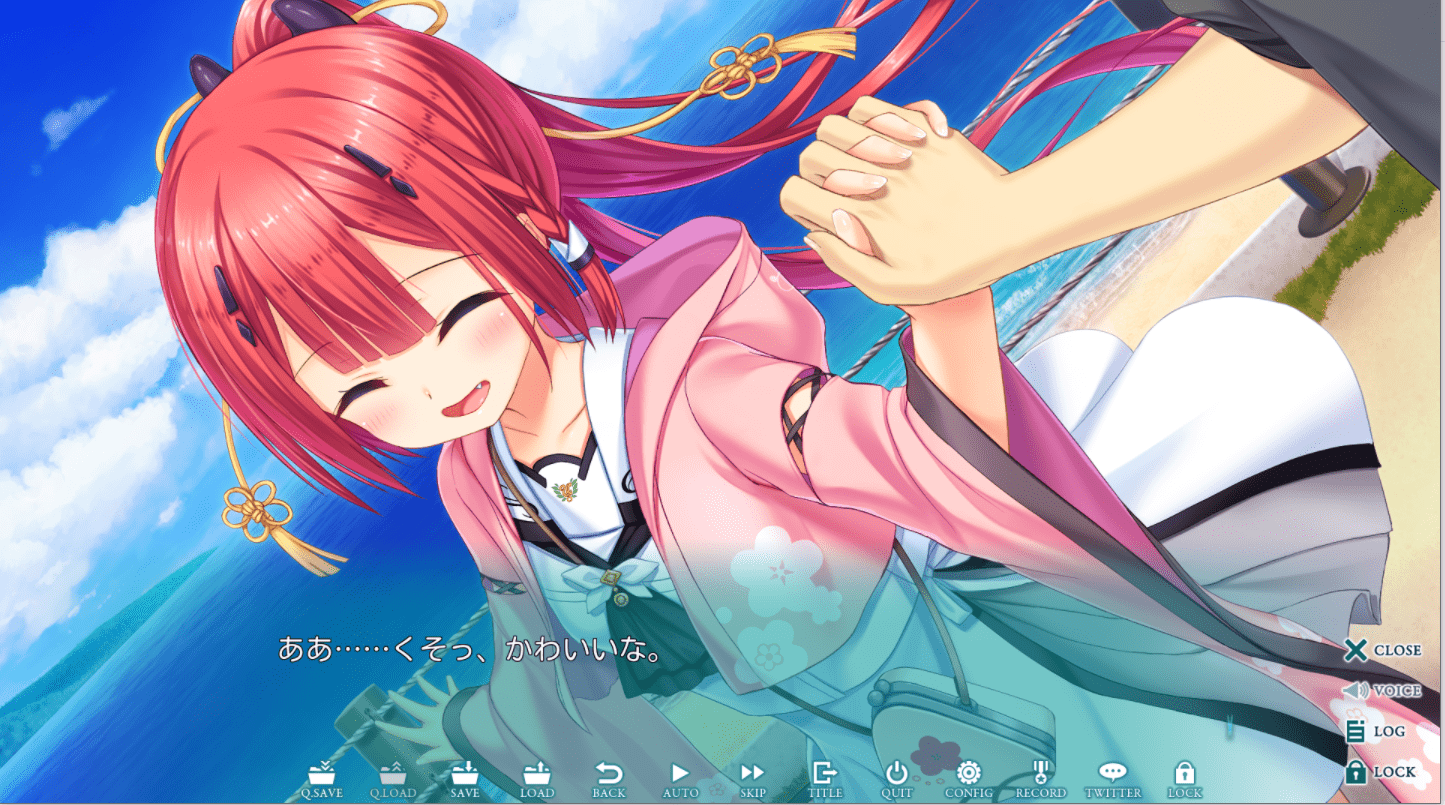Toggle the LOCK icon on the right side menu
Image resolution: width=1445 pixels, height=805 pixels.
click(1380, 772)
